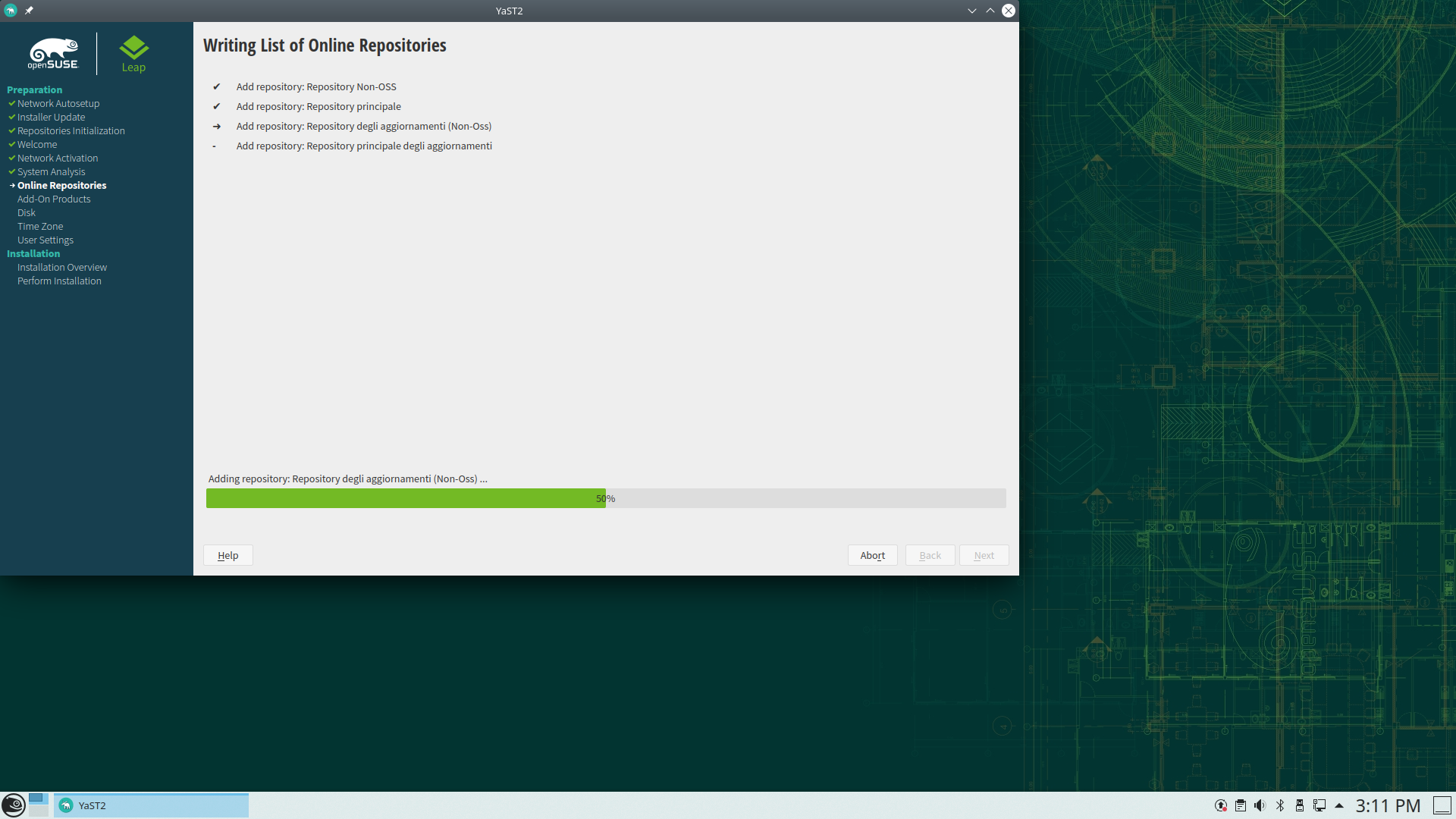Image resolution: width=1456 pixels, height=819 pixels.
Task: Open removable devices tray icon
Action: 1300,805
